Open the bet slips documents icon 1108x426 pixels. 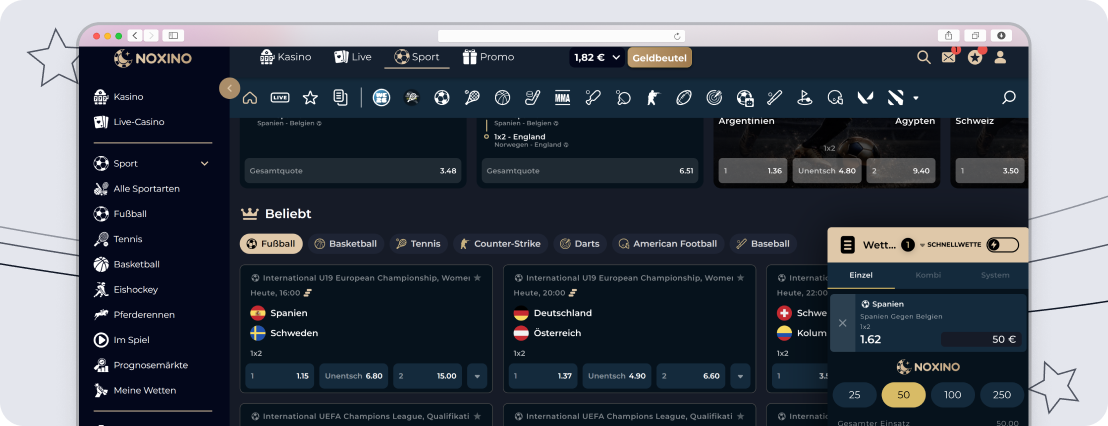(x=341, y=97)
